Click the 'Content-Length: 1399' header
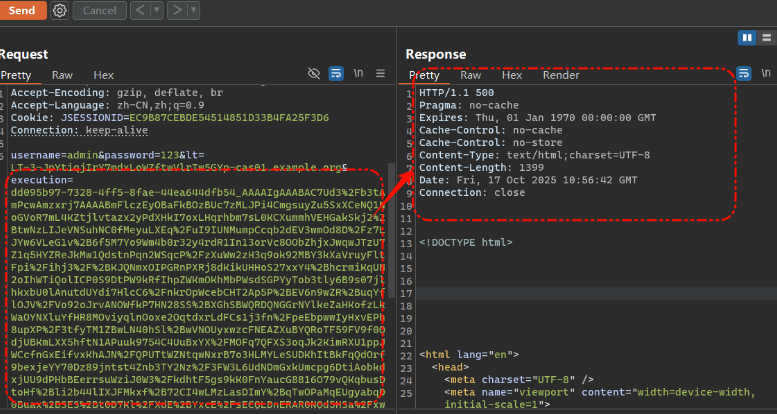The image size is (777, 414). click(481, 168)
